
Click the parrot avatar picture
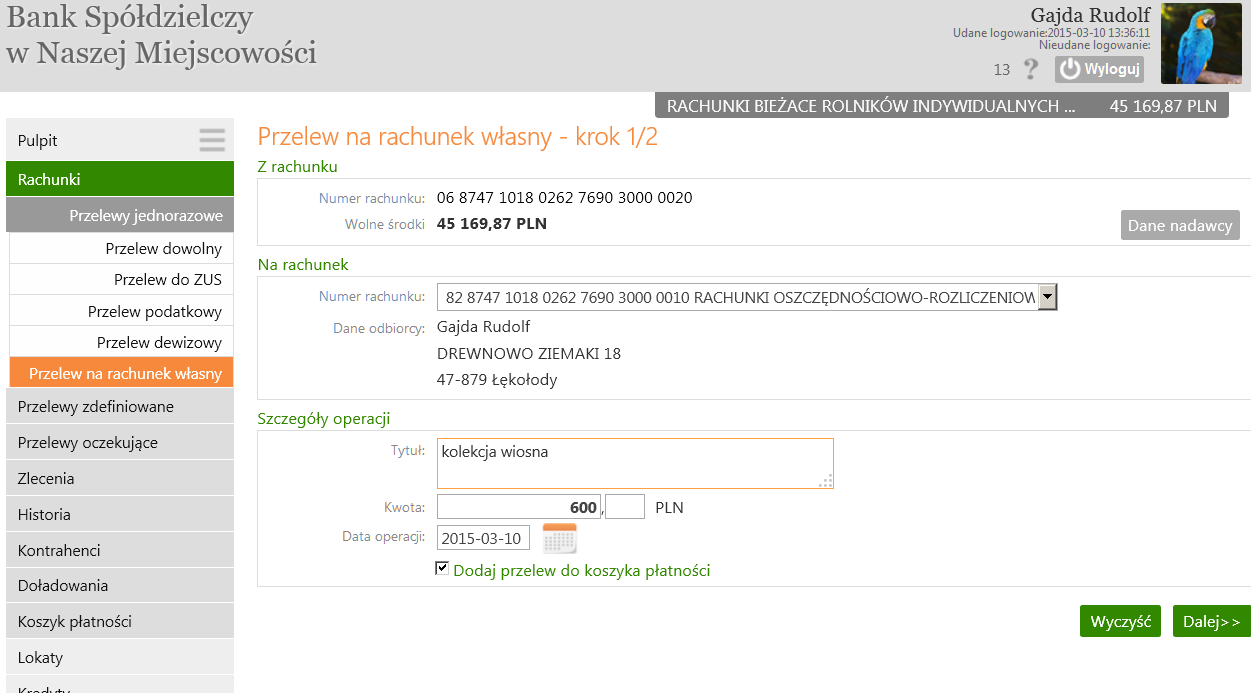(x=1201, y=43)
